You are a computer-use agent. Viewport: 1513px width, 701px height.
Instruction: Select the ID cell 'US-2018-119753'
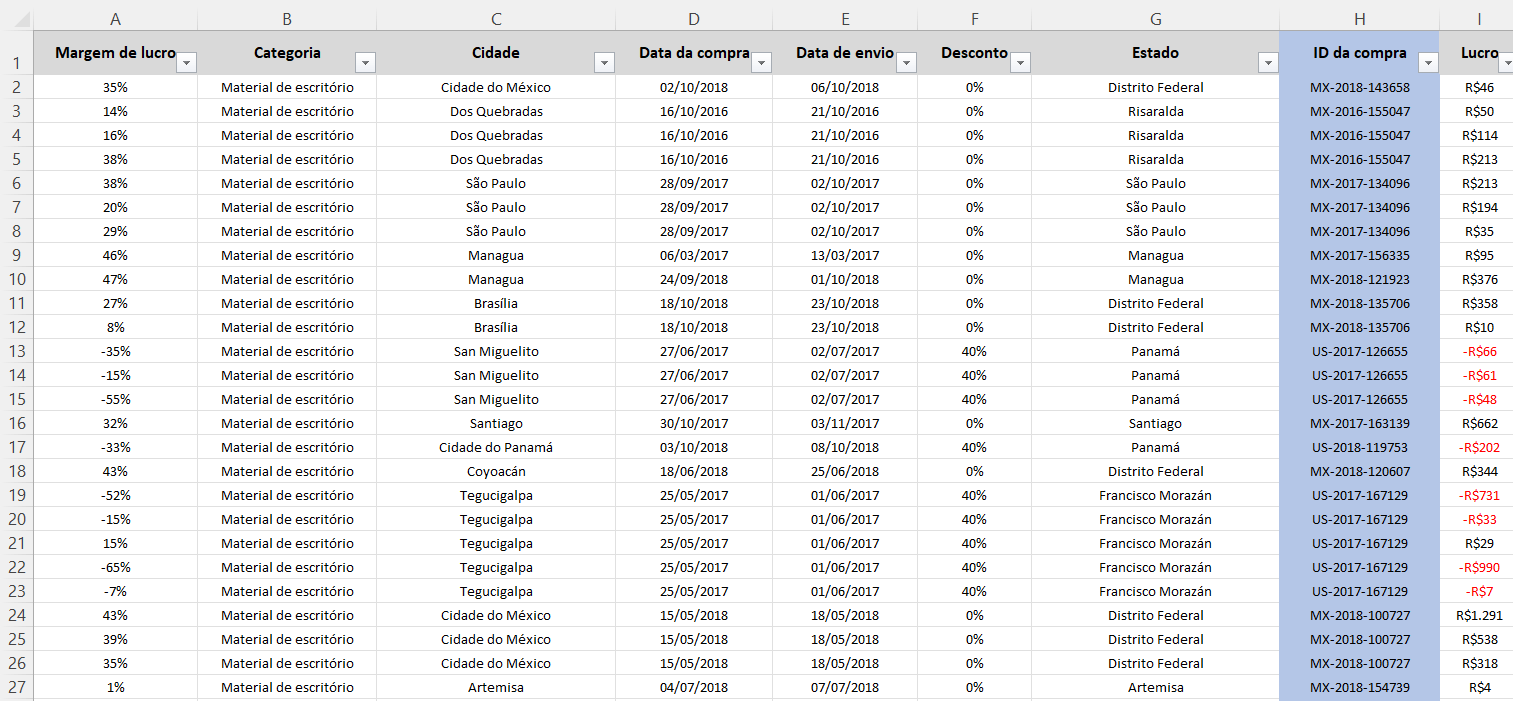click(1360, 447)
